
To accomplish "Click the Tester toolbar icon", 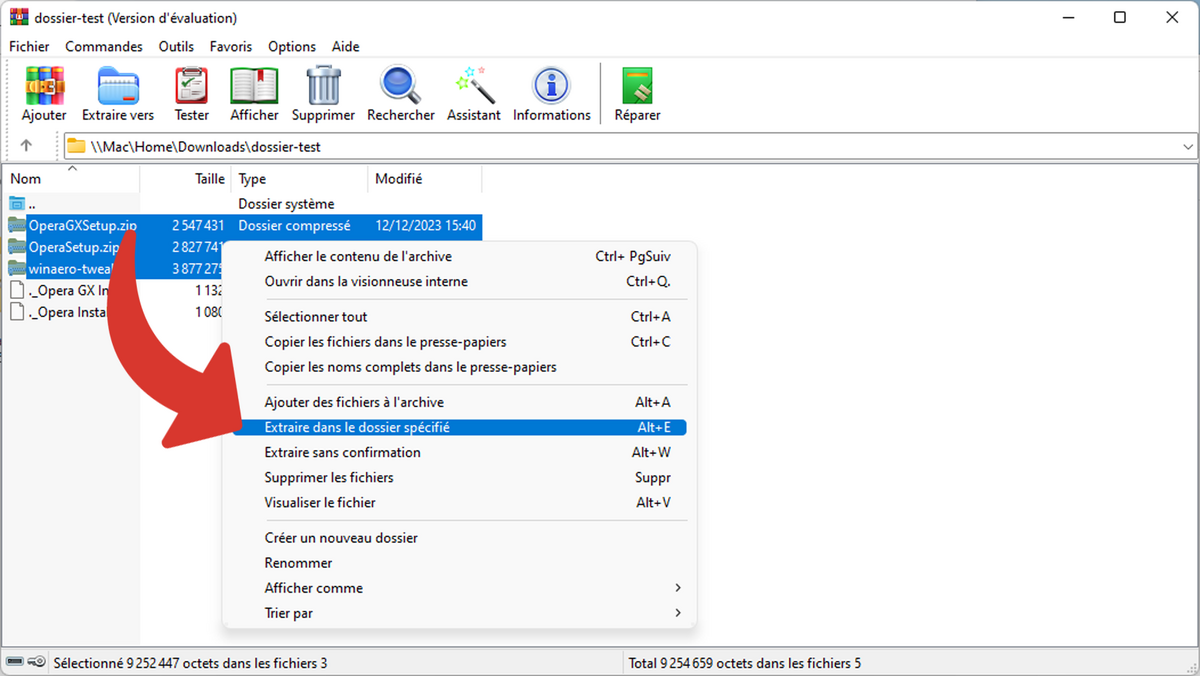I will 192,86.
